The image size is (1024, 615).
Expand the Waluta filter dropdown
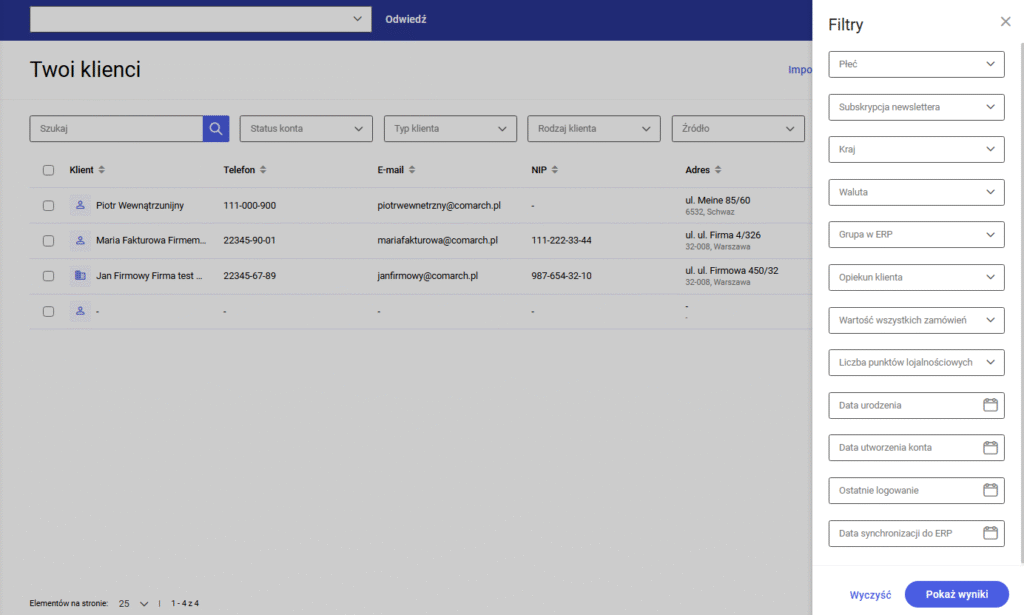click(x=916, y=192)
